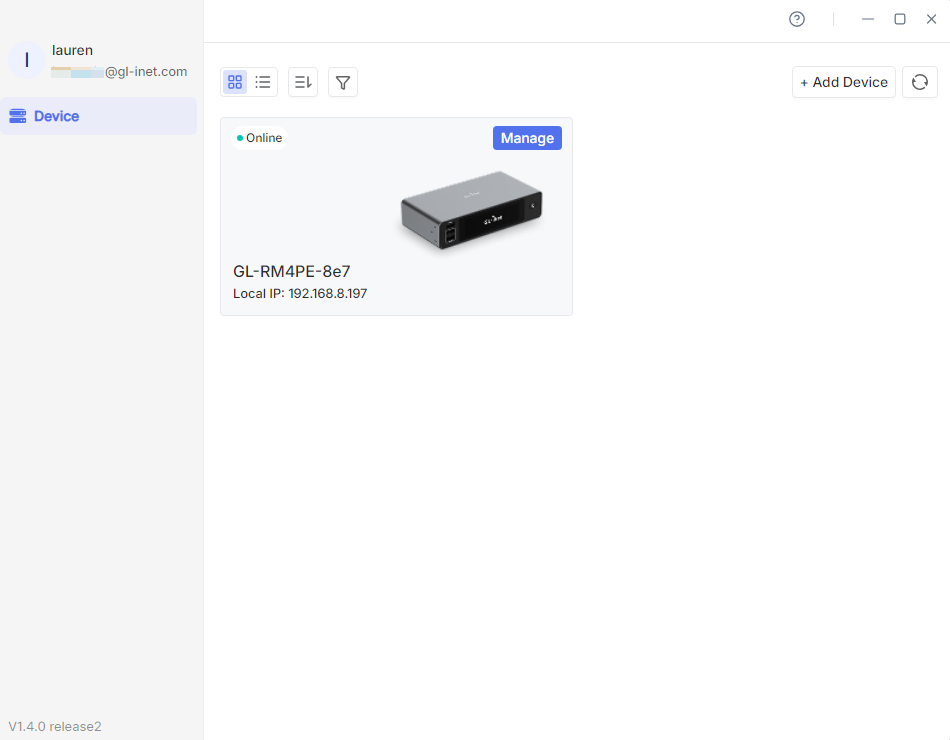The width and height of the screenshot is (950, 740).
Task: Click the lauren user avatar
Action: 27,60
